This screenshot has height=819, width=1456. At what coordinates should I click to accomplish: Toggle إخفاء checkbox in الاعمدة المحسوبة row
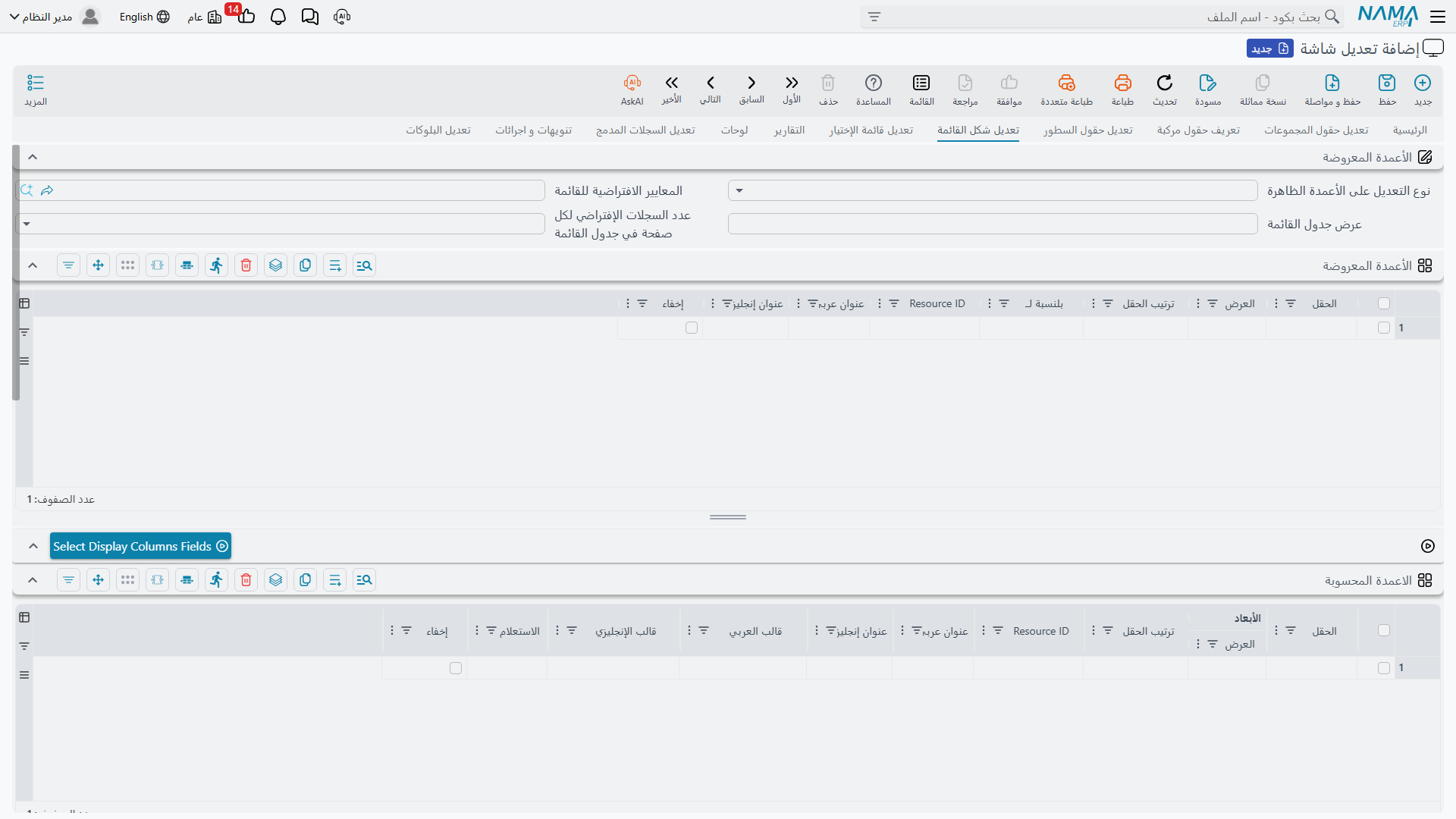point(456,668)
